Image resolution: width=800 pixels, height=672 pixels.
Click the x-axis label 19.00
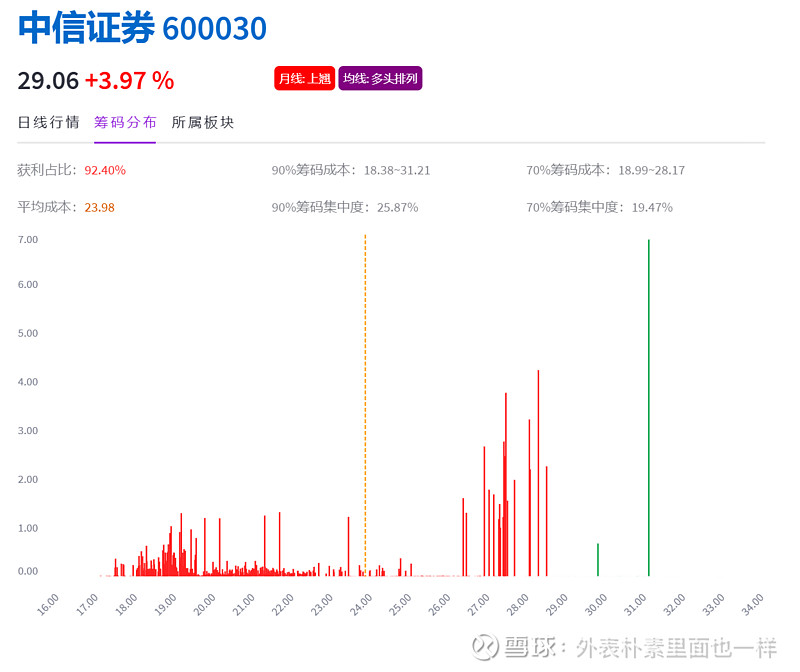point(165,605)
